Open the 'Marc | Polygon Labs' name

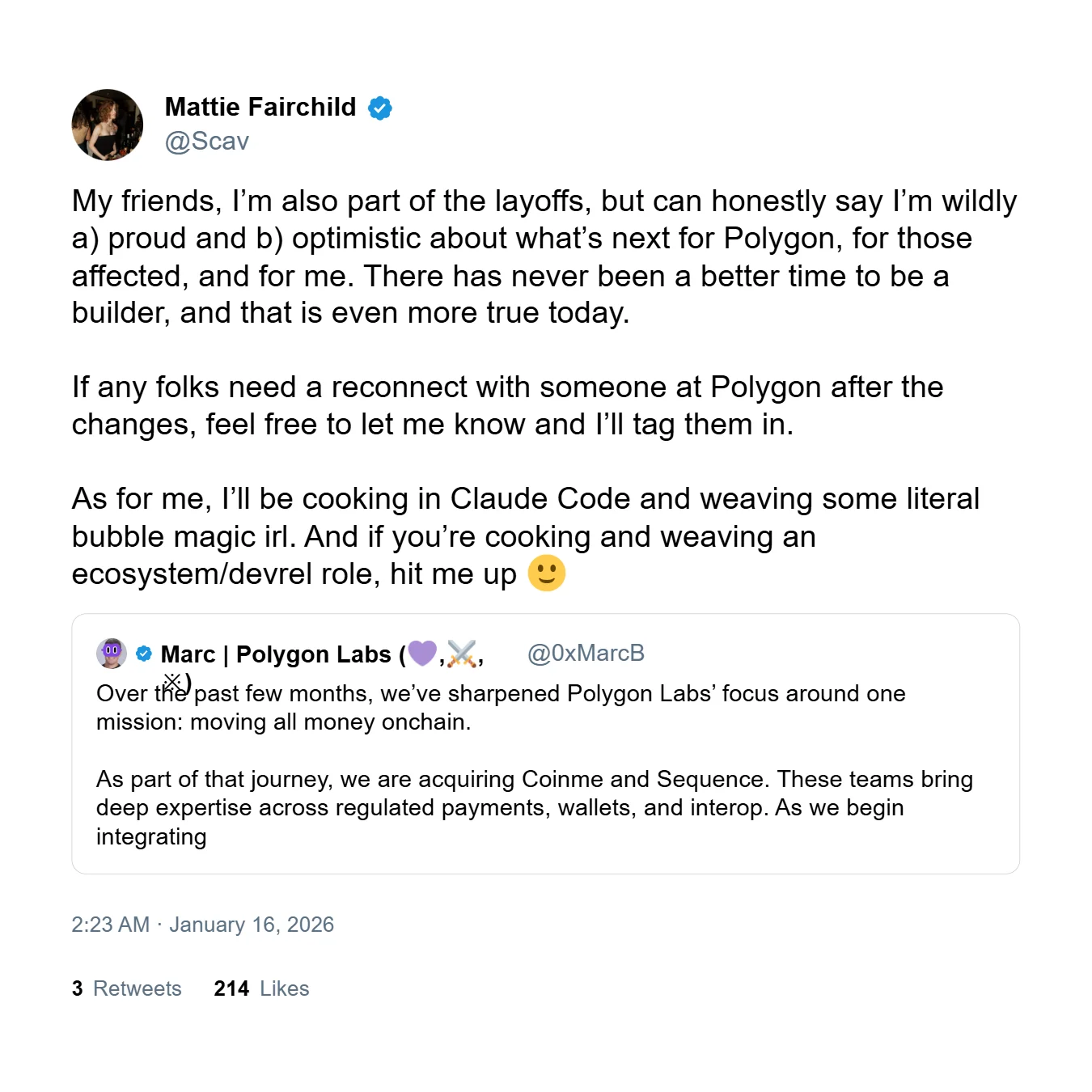pos(275,654)
